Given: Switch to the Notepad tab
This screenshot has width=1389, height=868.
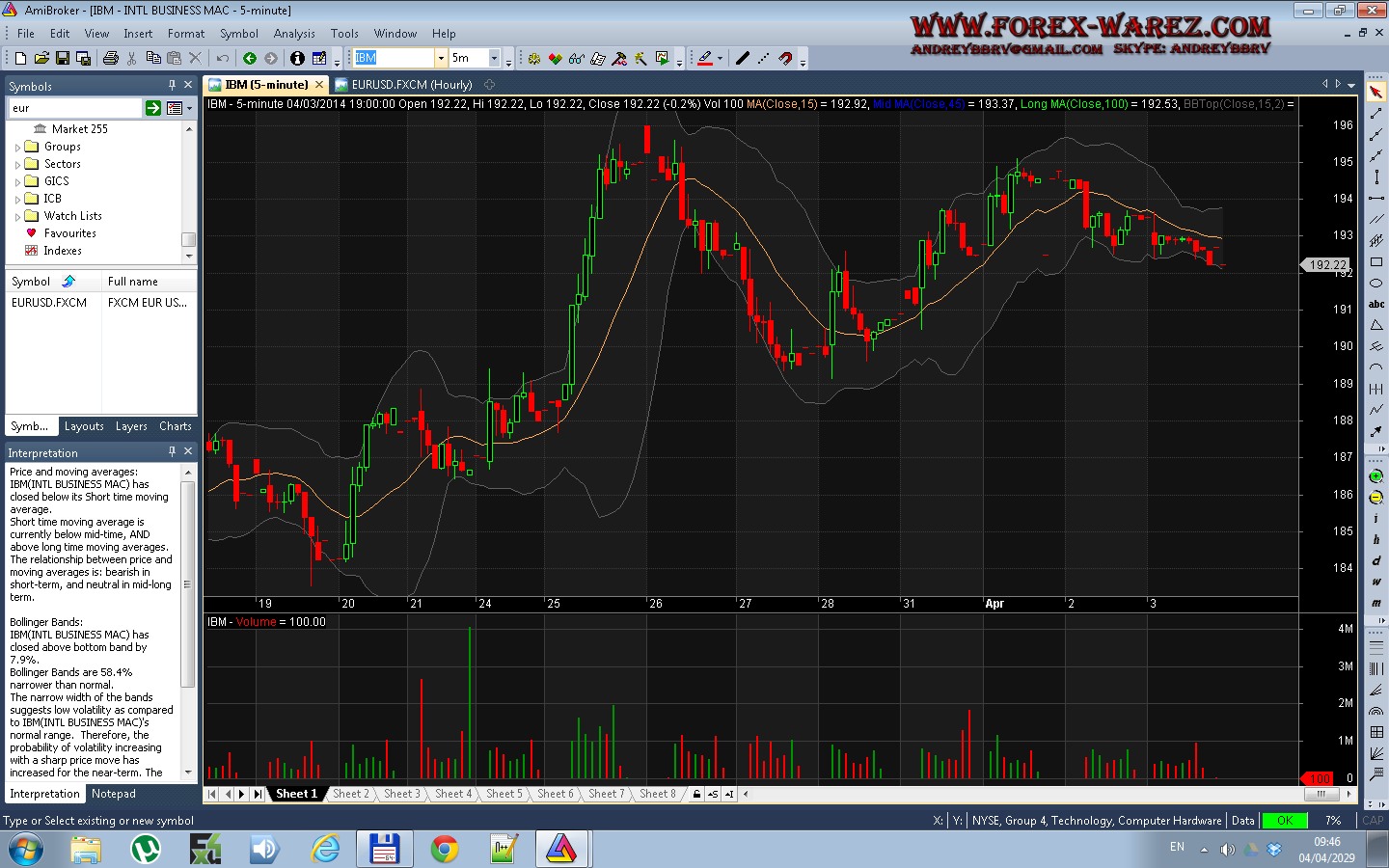Looking at the screenshot, I should 114,794.
